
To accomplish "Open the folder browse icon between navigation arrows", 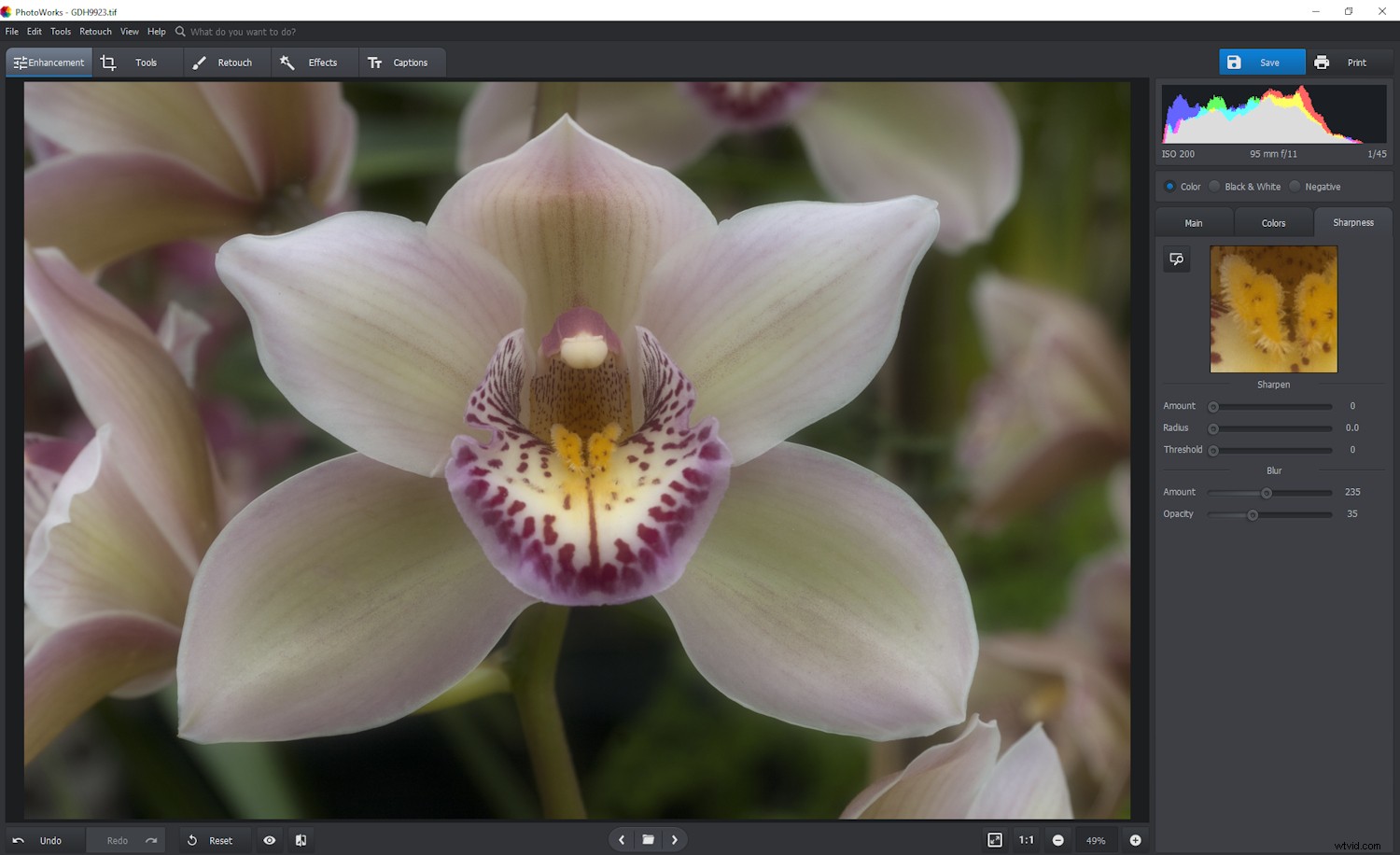I will click(x=648, y=839).
